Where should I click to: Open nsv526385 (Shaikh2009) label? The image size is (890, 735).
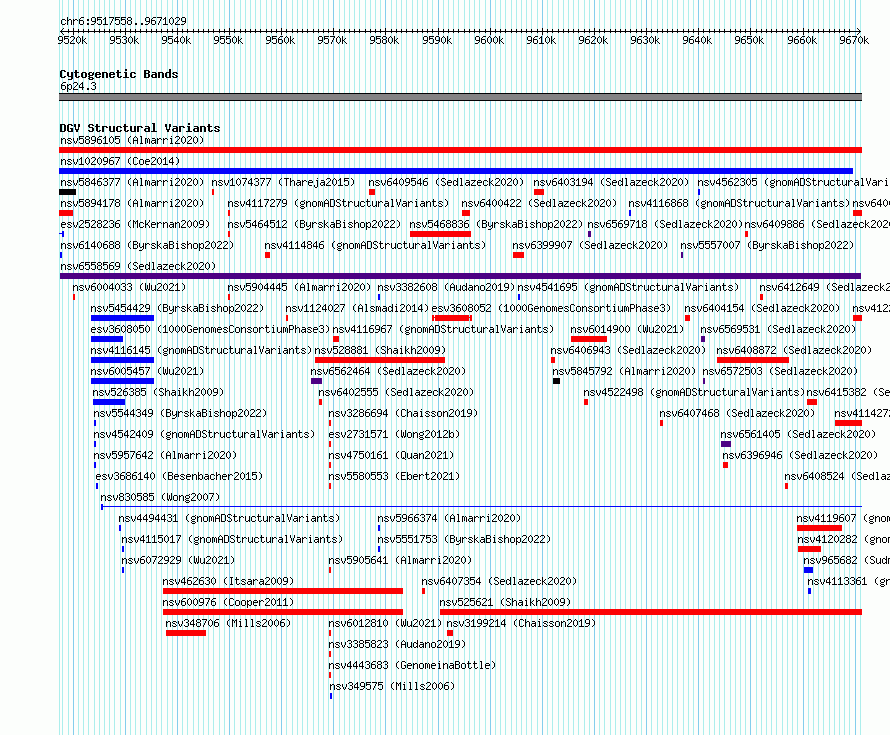[x=158, y=392]
